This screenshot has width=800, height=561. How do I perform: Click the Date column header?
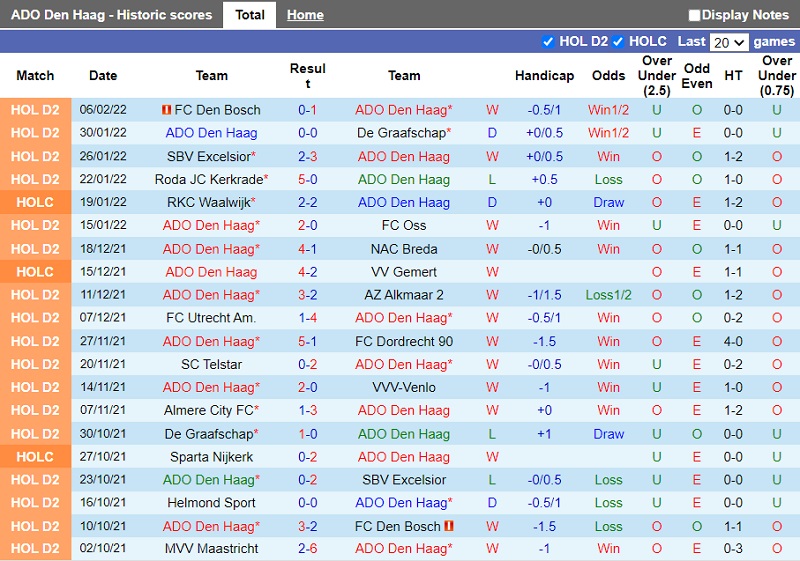click(x=103, y=75)
